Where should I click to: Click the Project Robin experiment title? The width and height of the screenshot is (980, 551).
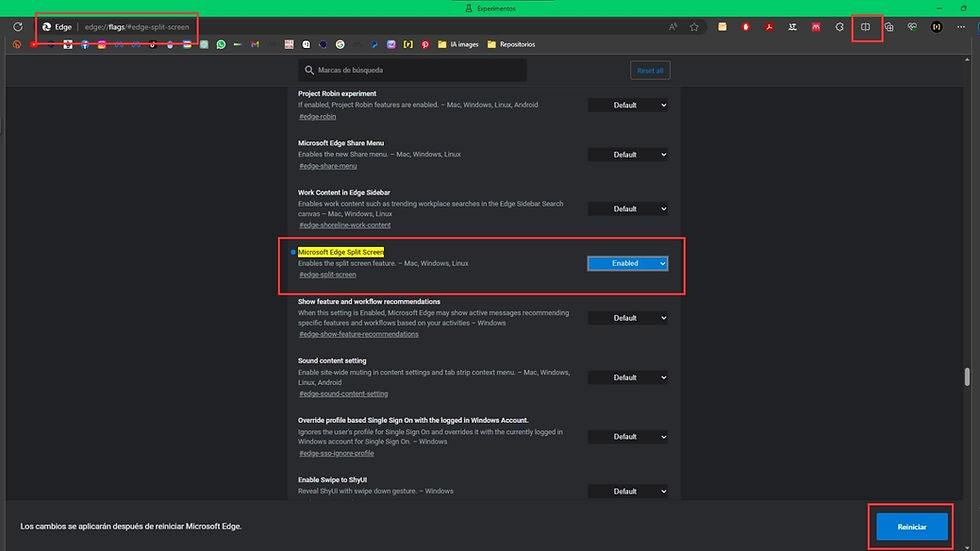(337, 94)
